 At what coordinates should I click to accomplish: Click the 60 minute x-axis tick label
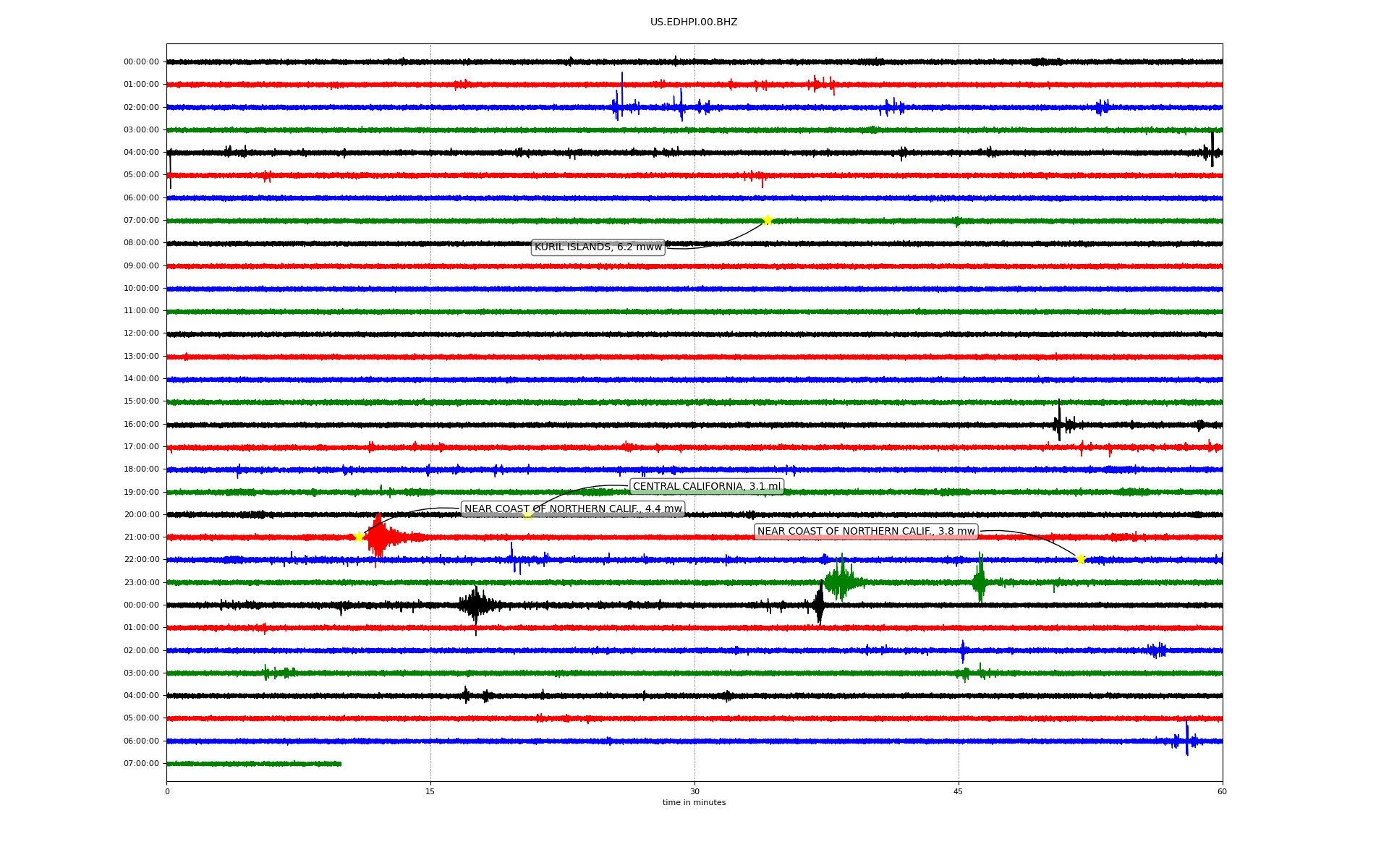(1222, 791)
